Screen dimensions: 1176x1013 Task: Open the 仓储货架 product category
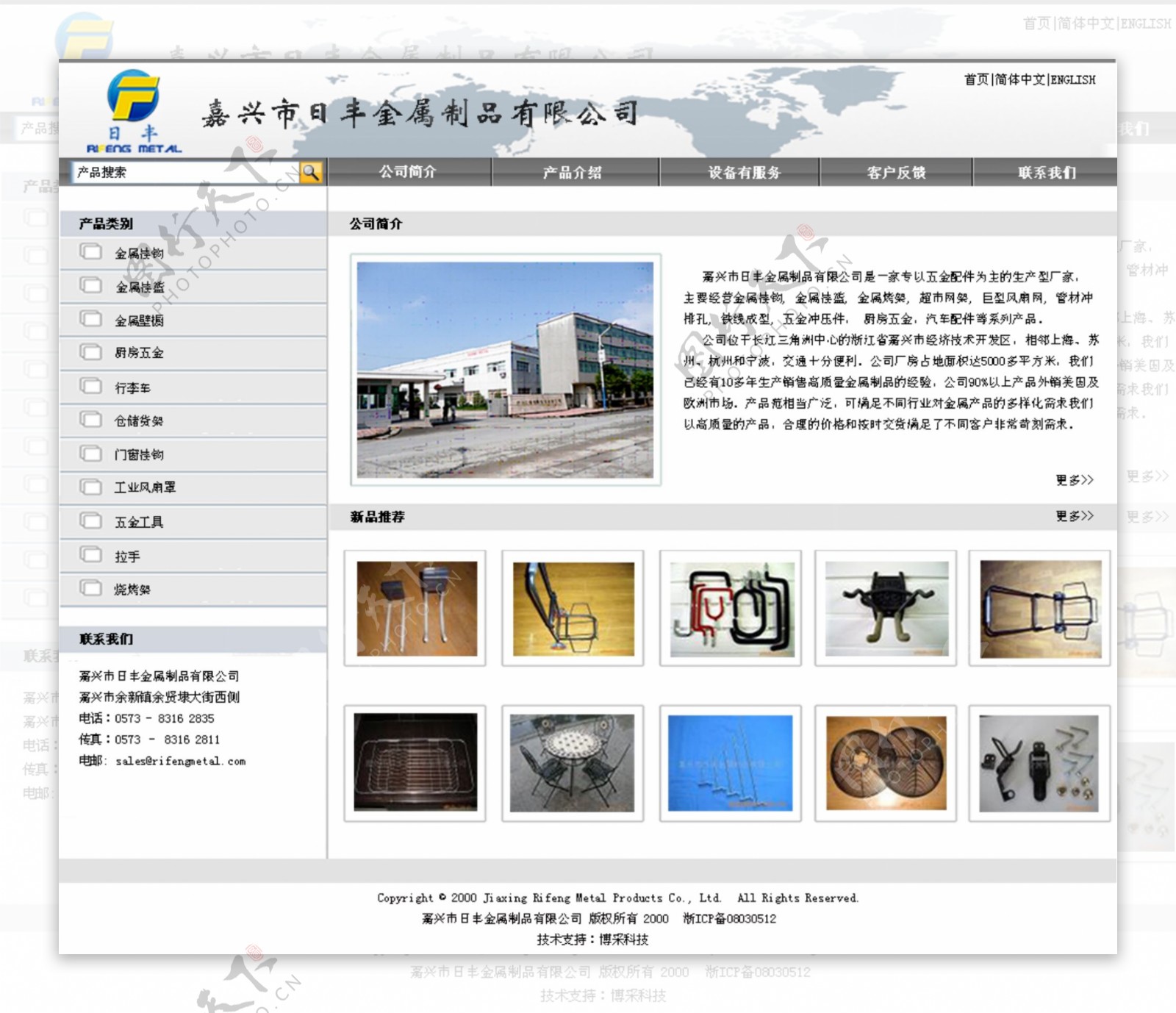point(139,421)
